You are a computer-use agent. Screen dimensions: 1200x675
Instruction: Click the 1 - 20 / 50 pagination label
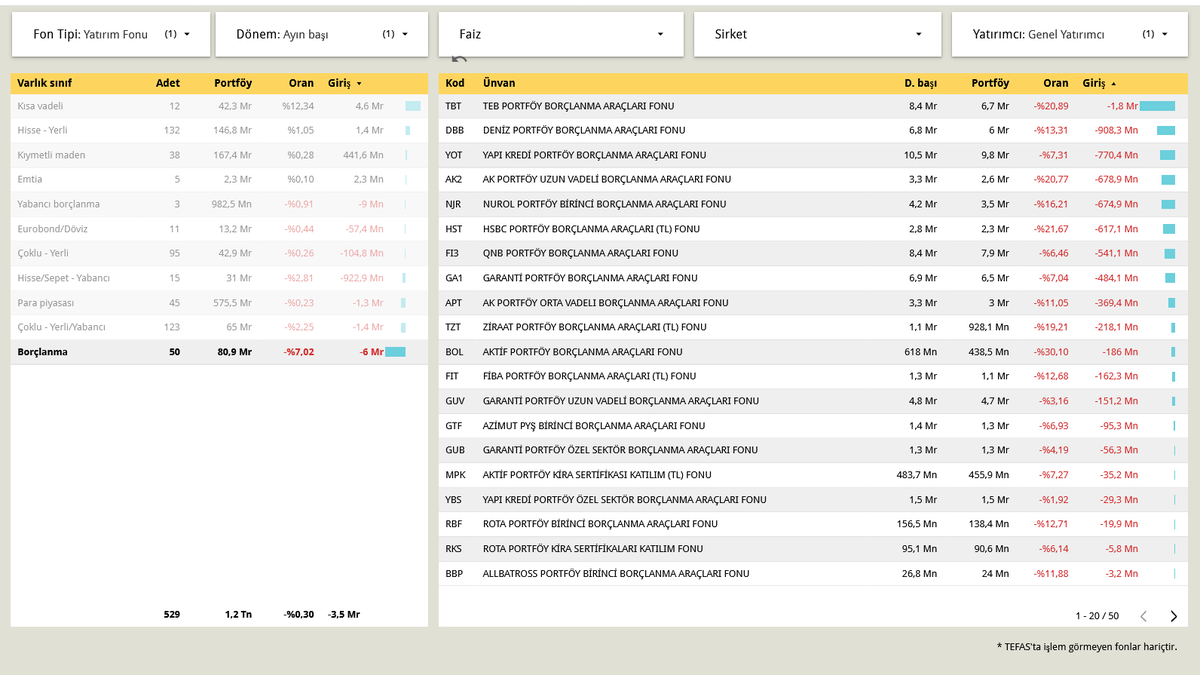pos(1097,616)
